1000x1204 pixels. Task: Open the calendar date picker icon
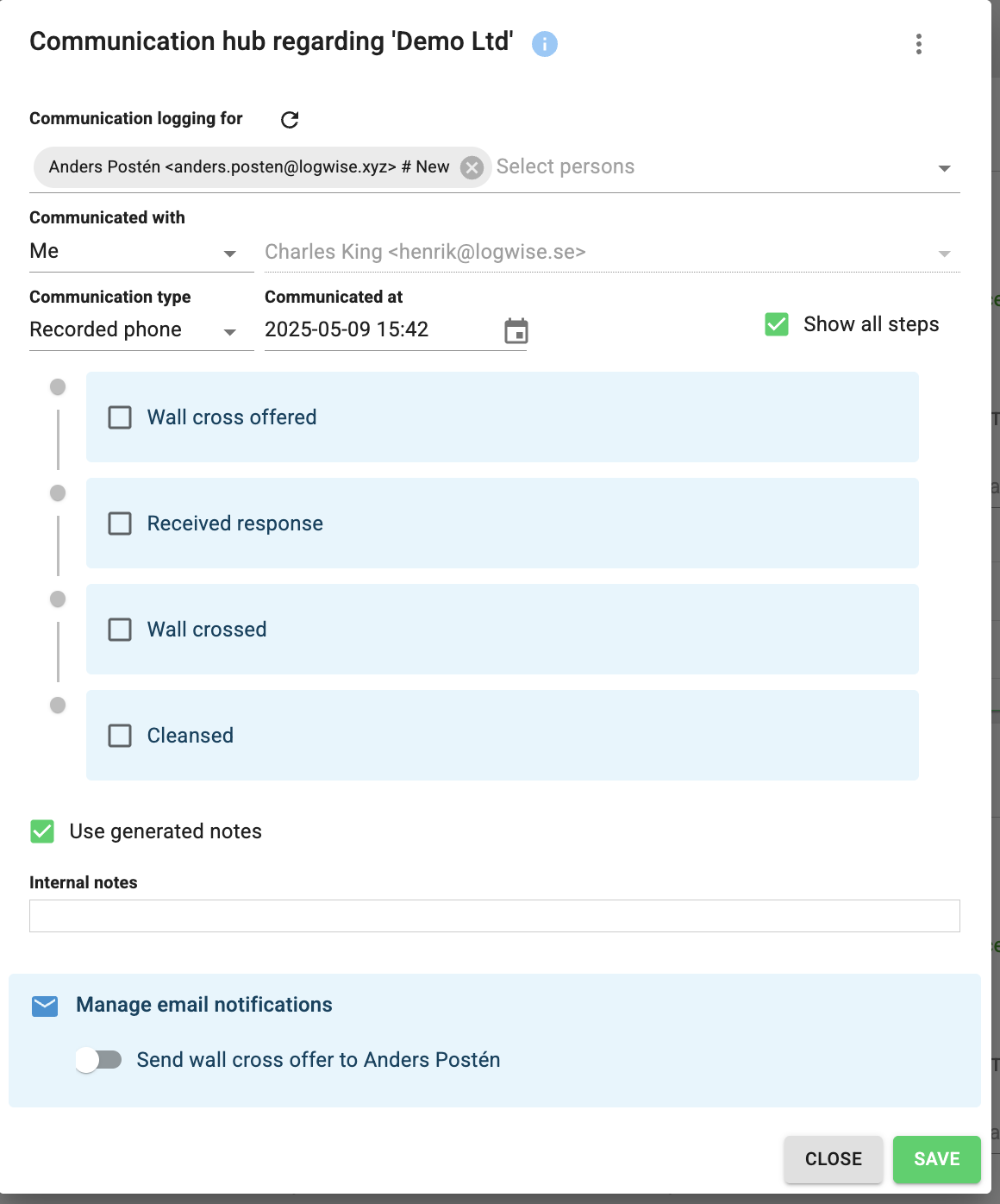click(x=516, y=330)
